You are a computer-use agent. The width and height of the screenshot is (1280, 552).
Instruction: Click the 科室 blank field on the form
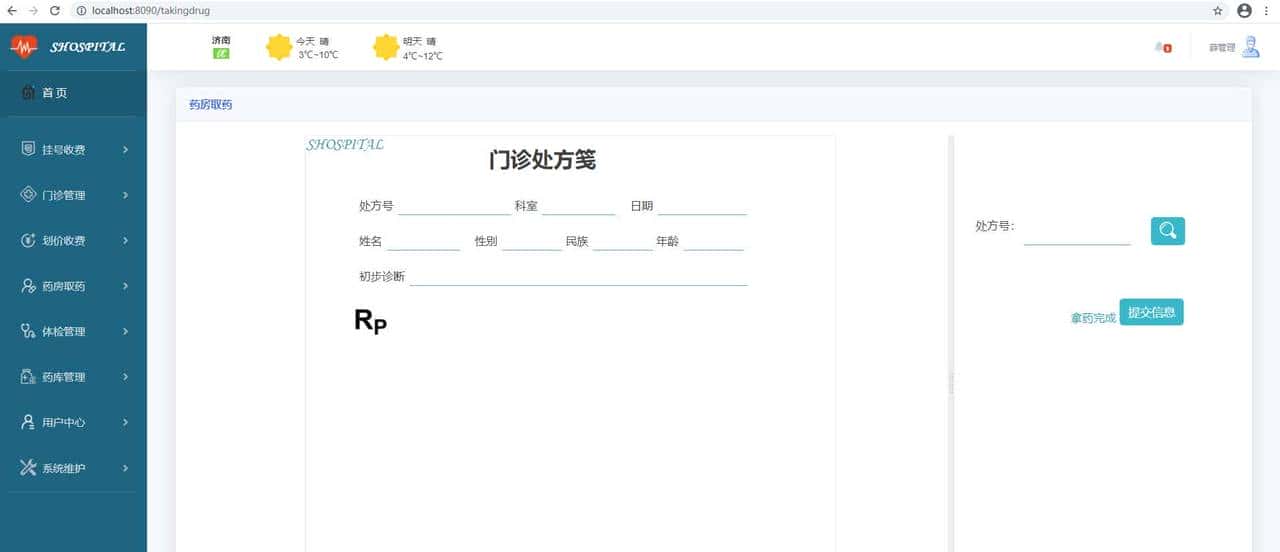[x=578, y=206]
